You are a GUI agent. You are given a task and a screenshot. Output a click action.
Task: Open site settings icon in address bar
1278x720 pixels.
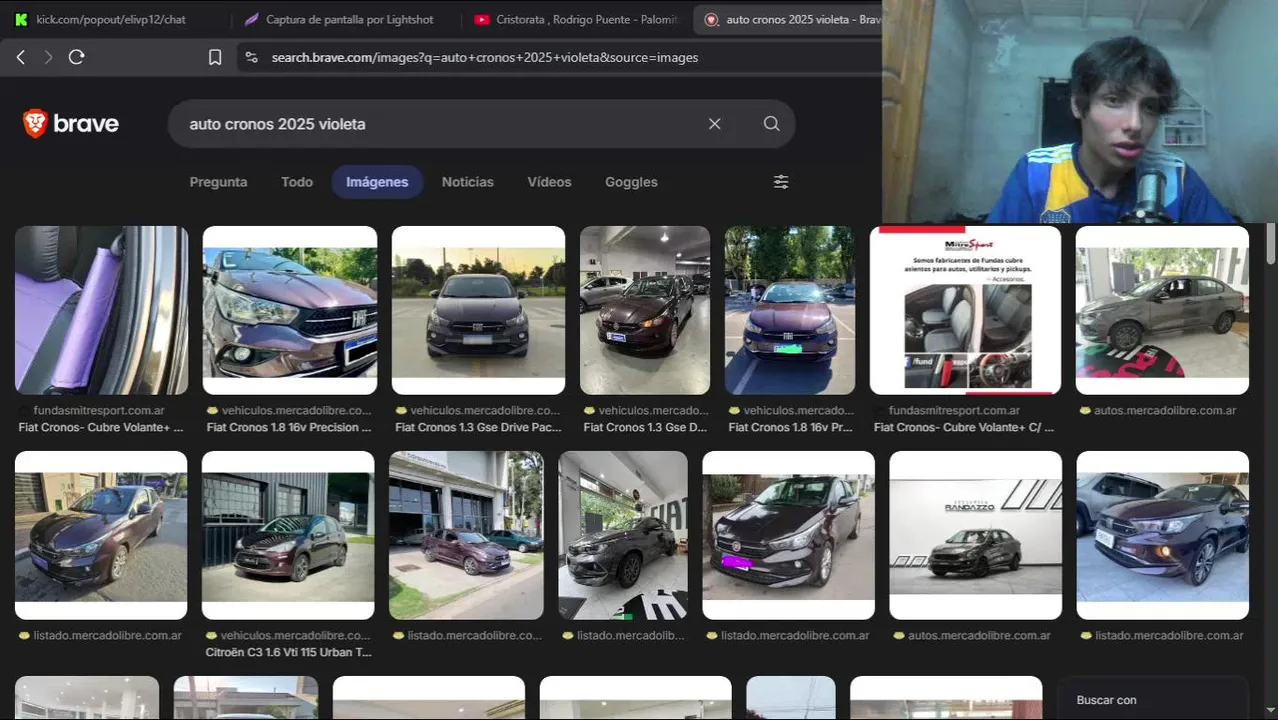point(251,57)
